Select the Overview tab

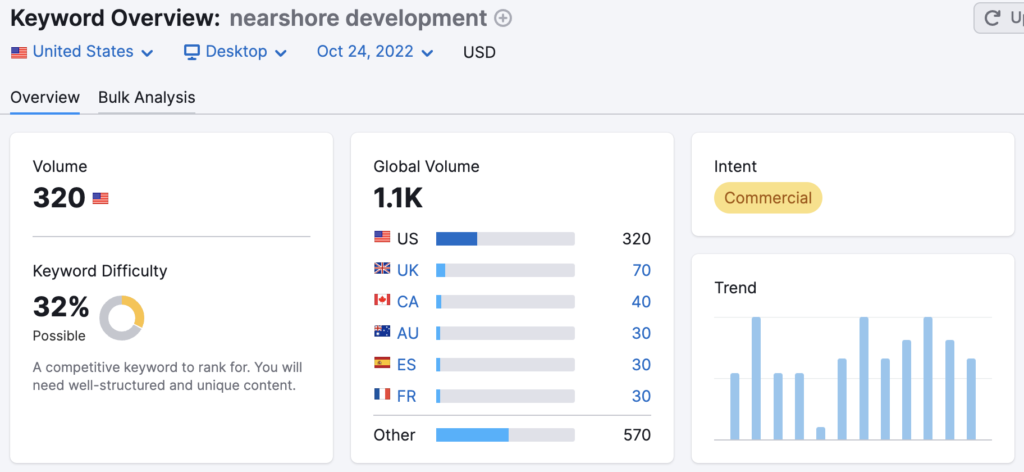[x=45, y=97]
